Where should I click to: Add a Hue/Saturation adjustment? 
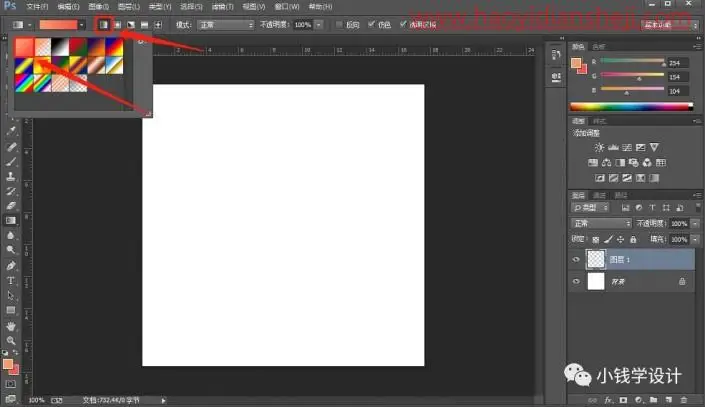tap(593, 162)
